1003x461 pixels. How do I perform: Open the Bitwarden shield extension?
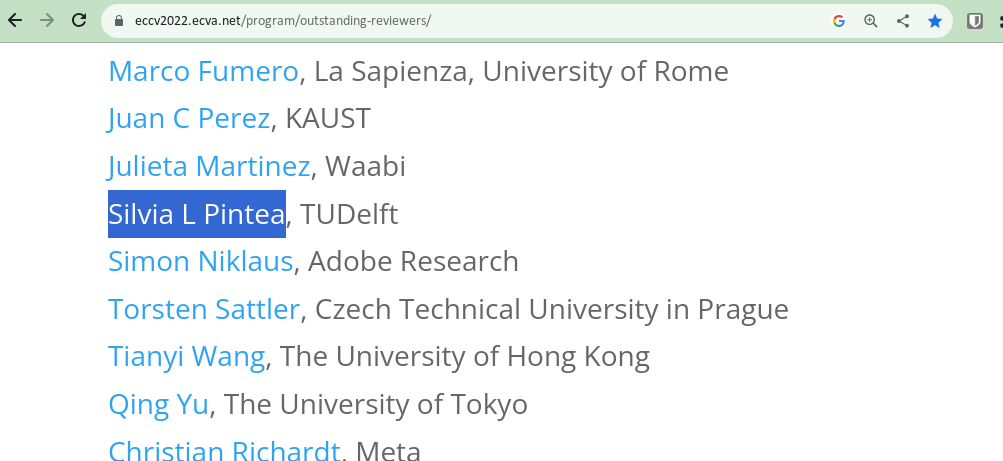[974, 21]
